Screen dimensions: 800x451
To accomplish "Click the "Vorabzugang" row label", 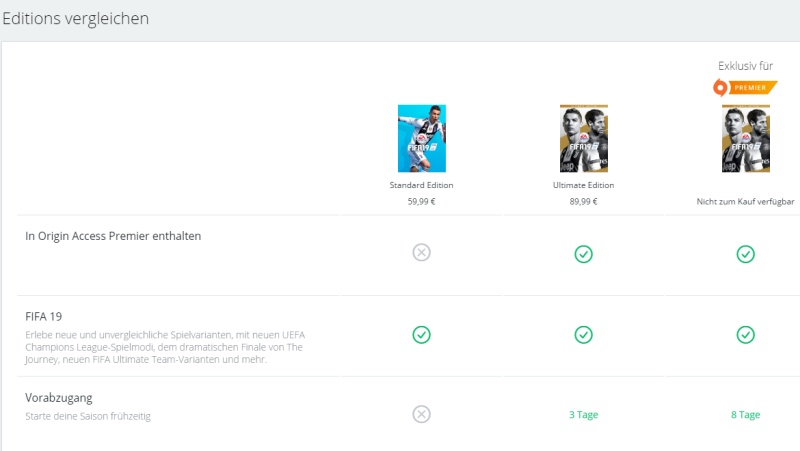I will tap(59, 397).
